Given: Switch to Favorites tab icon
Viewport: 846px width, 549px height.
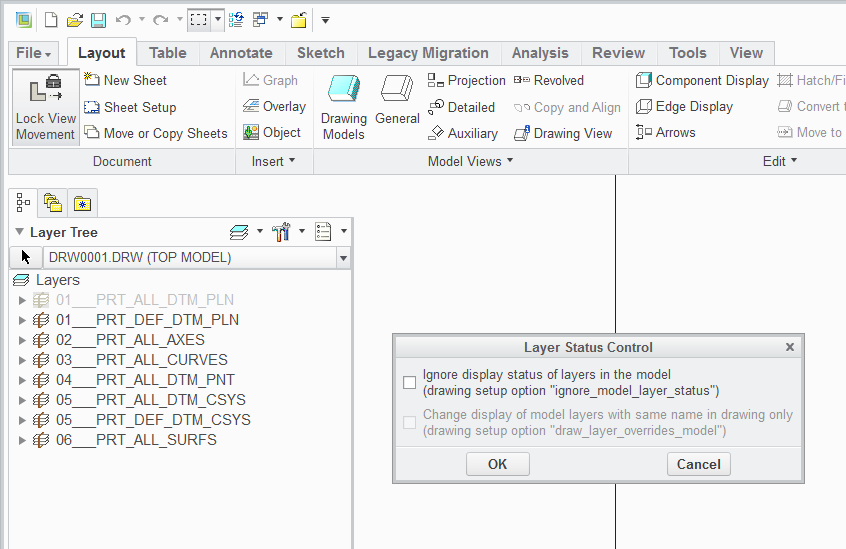Looking at the screenshot, I should [83, 203].
